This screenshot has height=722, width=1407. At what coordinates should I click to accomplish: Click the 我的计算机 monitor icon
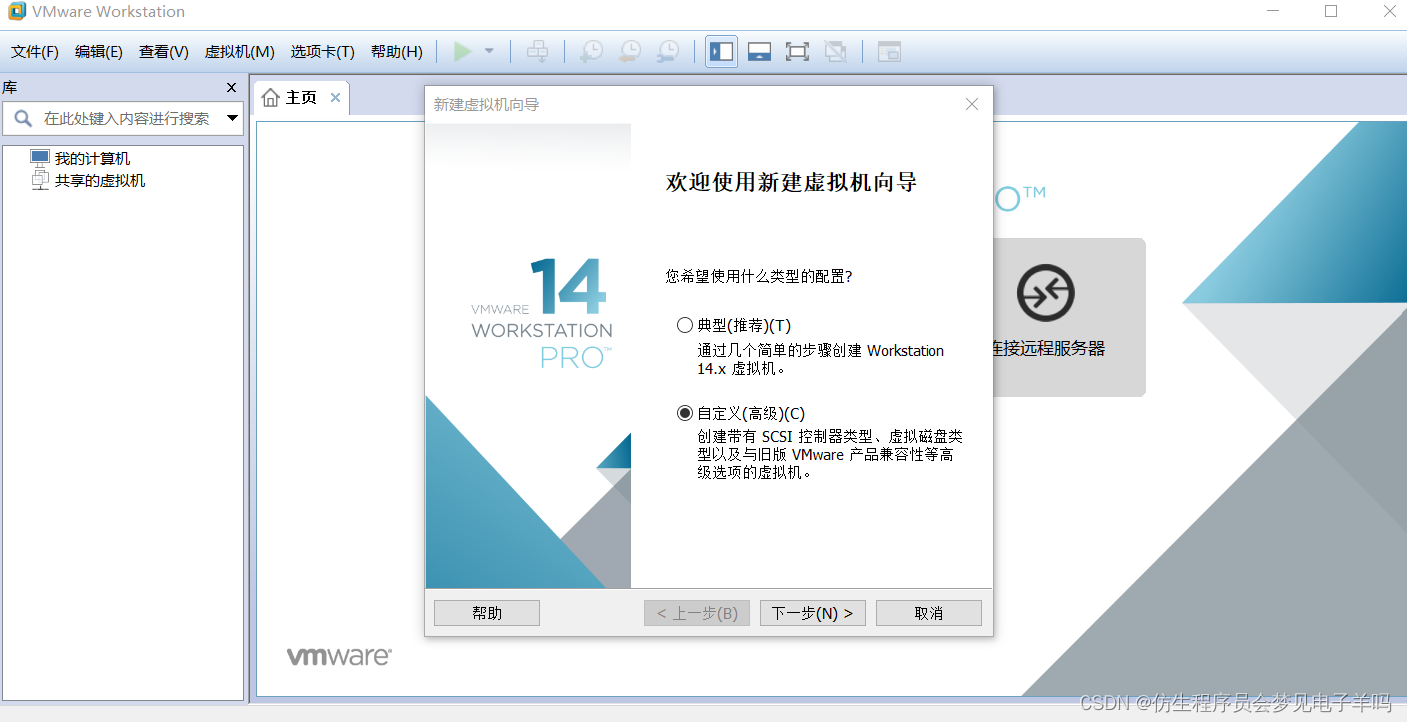click(40, 158)
